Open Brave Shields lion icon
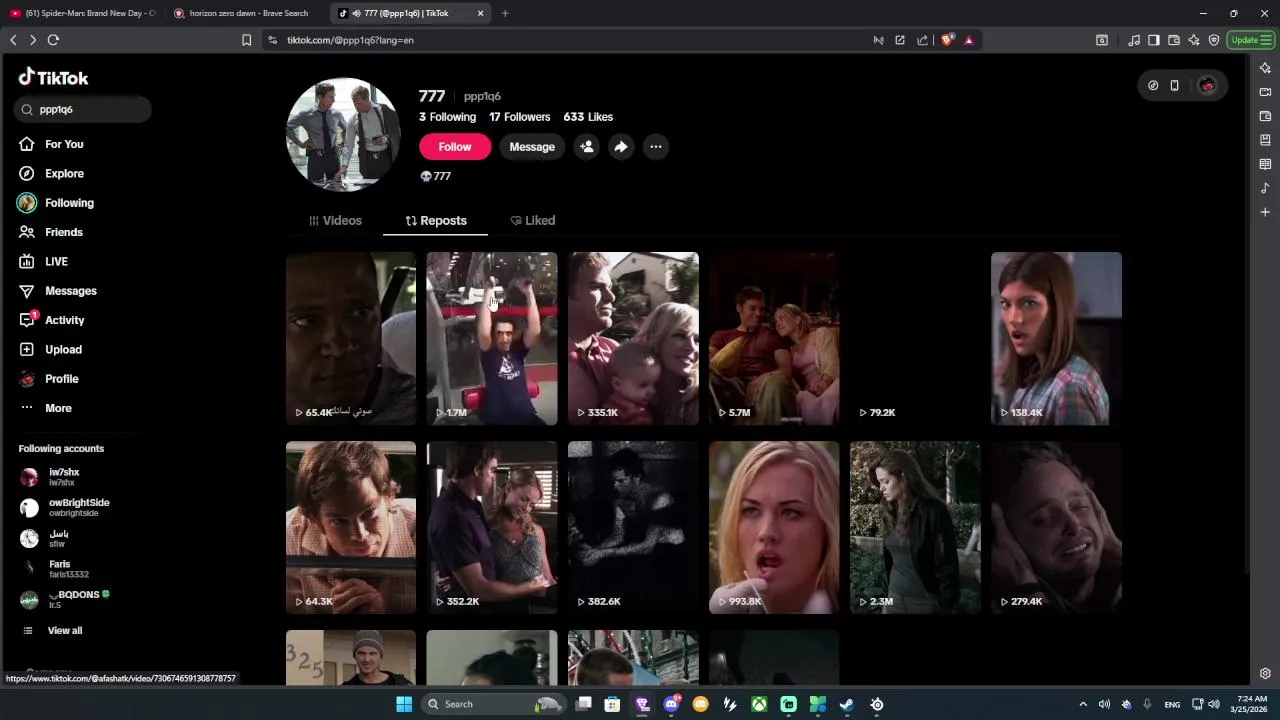 [x=947, y=40]
